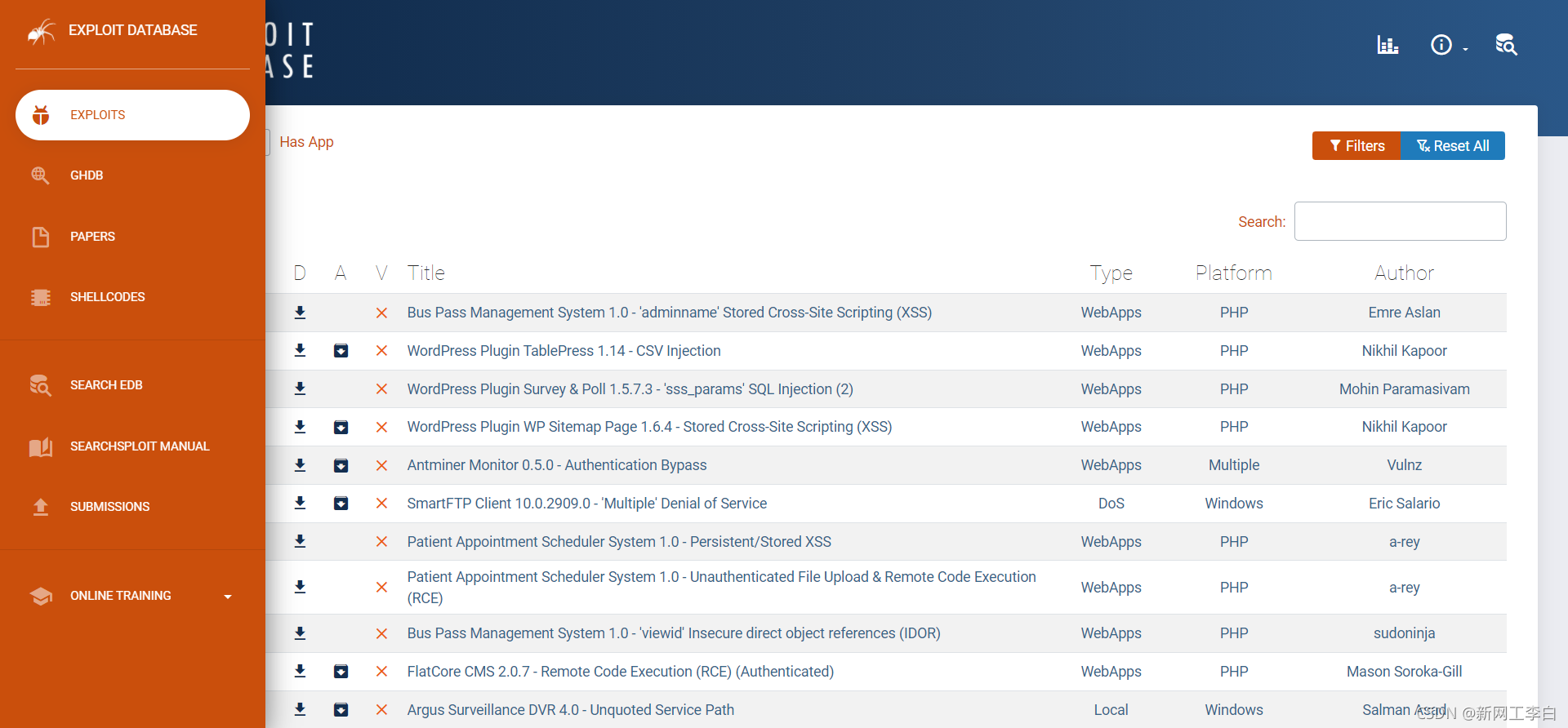This screenshot has width=1568, height=728.
Task: Open WordPress Plugin TablePress CSV Injection link
Action: (564, 351)
